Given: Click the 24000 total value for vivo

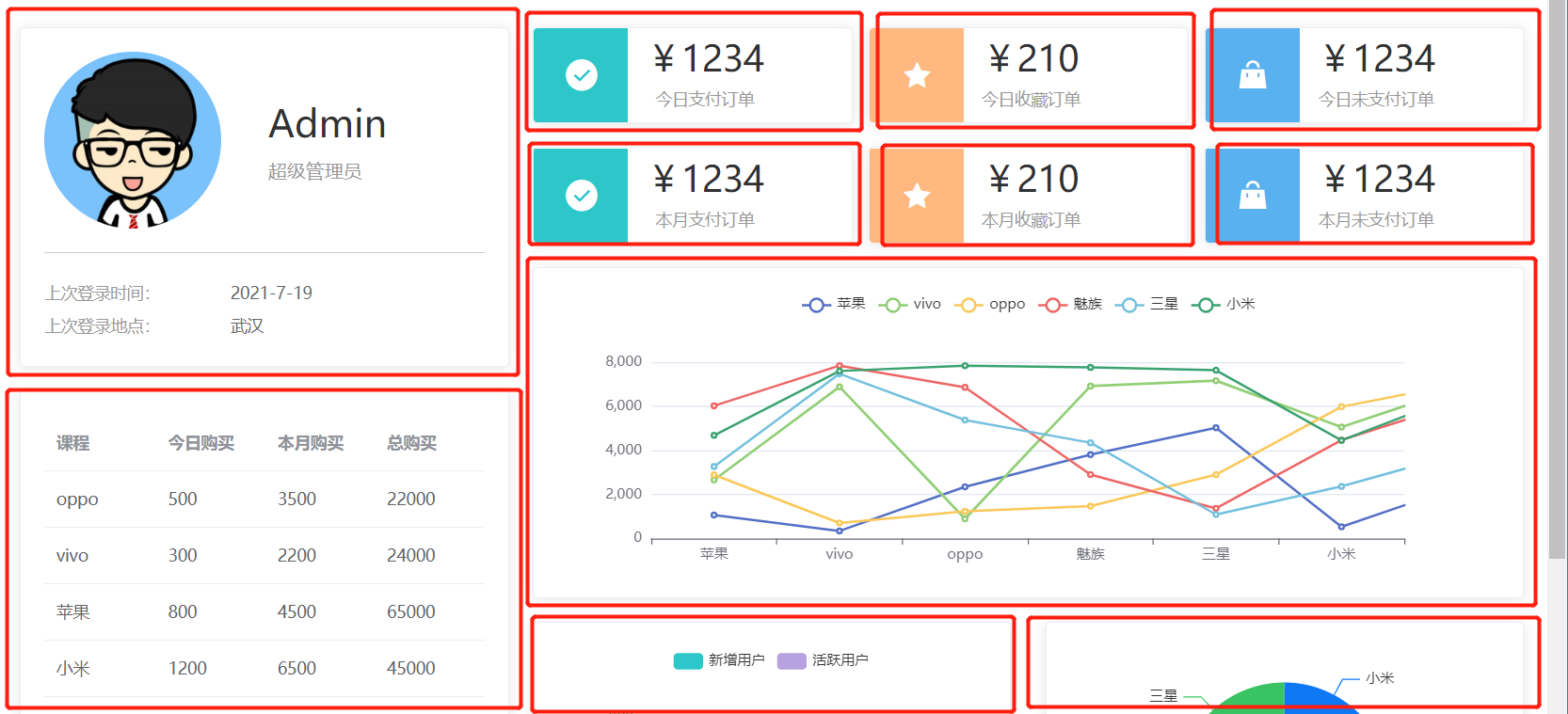Looking at the screenshot, I should [x=411, y=556].
